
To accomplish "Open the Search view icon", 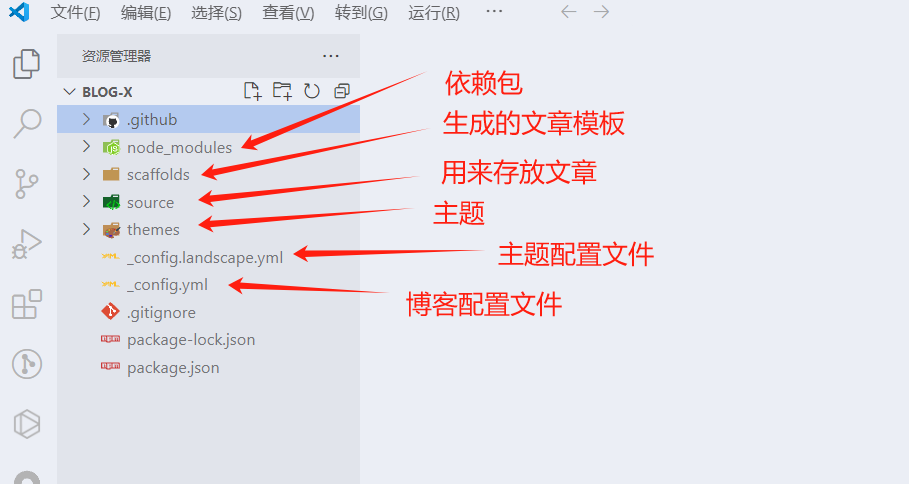I will click(27, 123).
